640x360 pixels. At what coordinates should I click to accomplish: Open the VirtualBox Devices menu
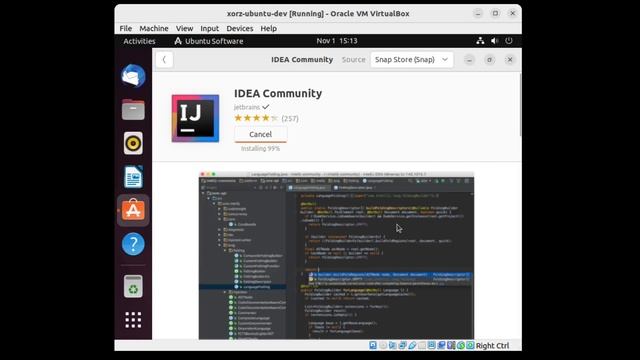240,28
